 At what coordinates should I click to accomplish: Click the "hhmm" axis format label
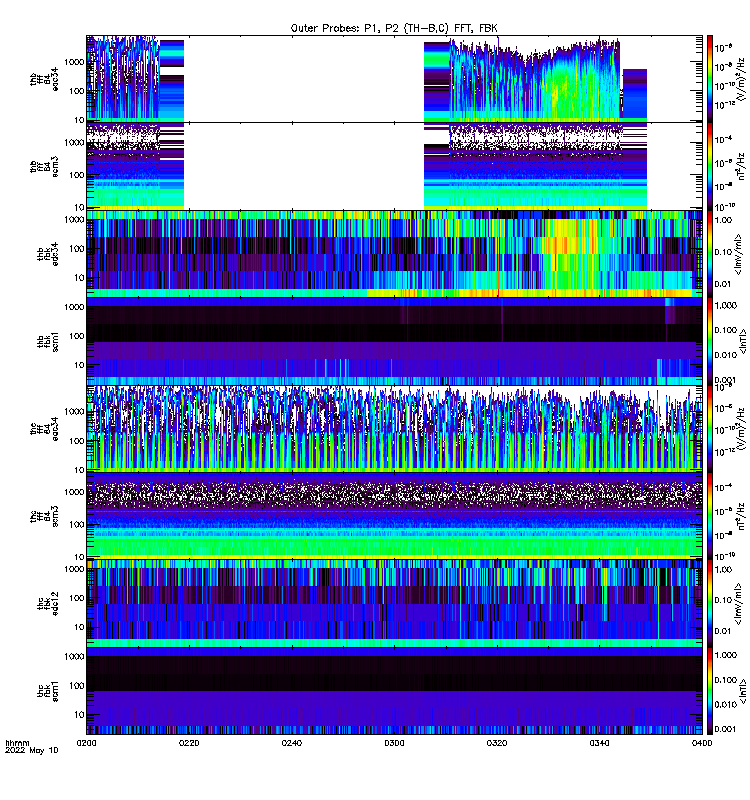pyautogui.click(x=17, y=743)
